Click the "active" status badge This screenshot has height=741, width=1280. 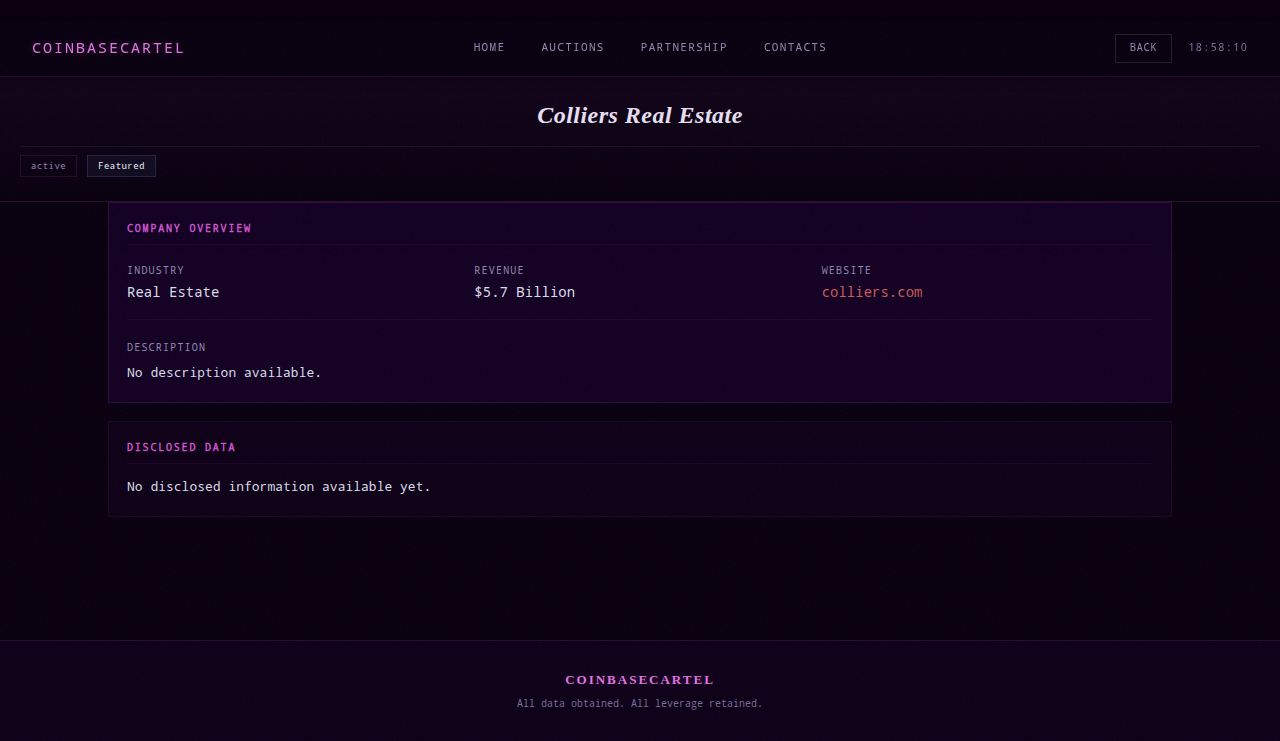[48, 166]
